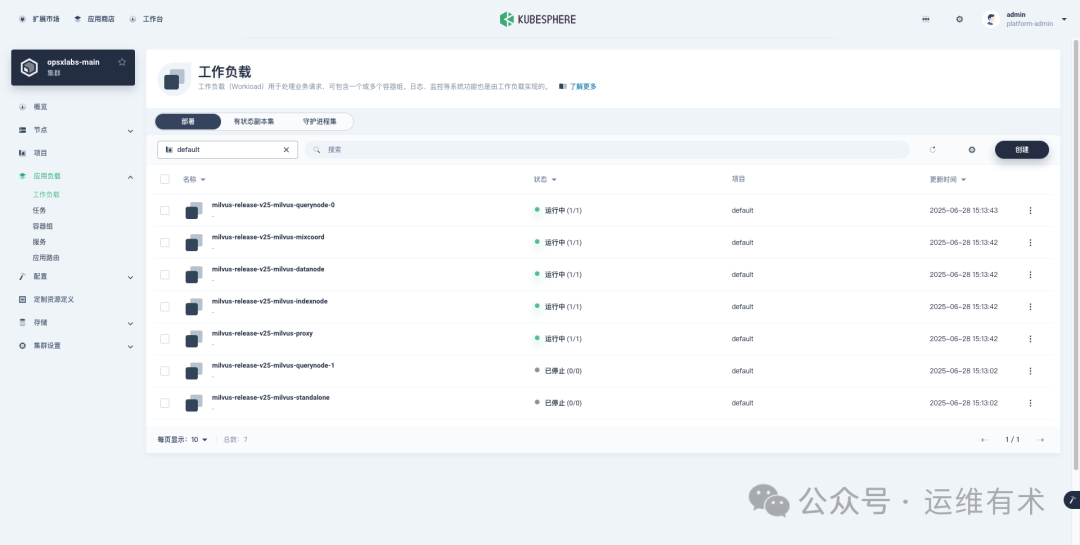
Task: Click the workload search field
Action: (x=607, y=150)
